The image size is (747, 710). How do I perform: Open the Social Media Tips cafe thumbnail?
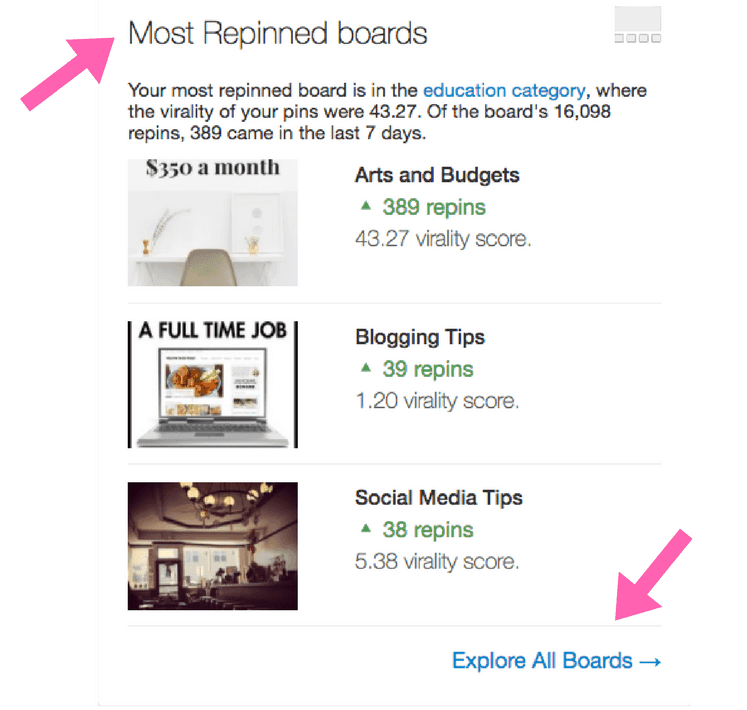coord(212,546)
